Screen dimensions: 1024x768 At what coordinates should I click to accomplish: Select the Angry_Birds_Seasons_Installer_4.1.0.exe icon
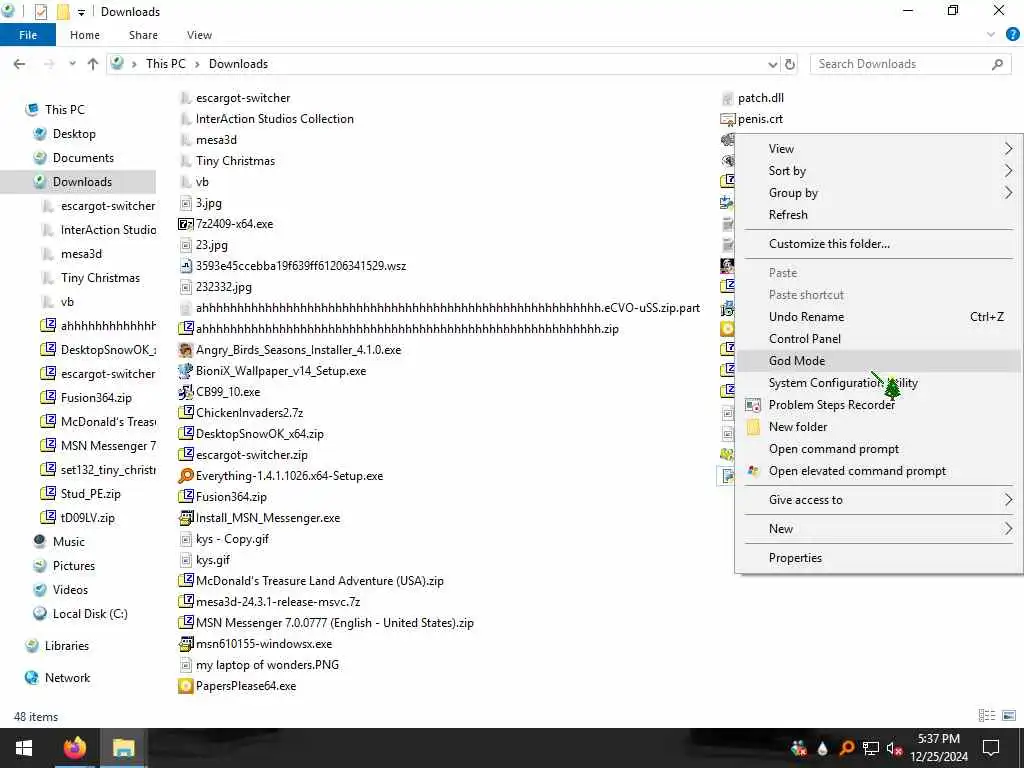(185, 350)
